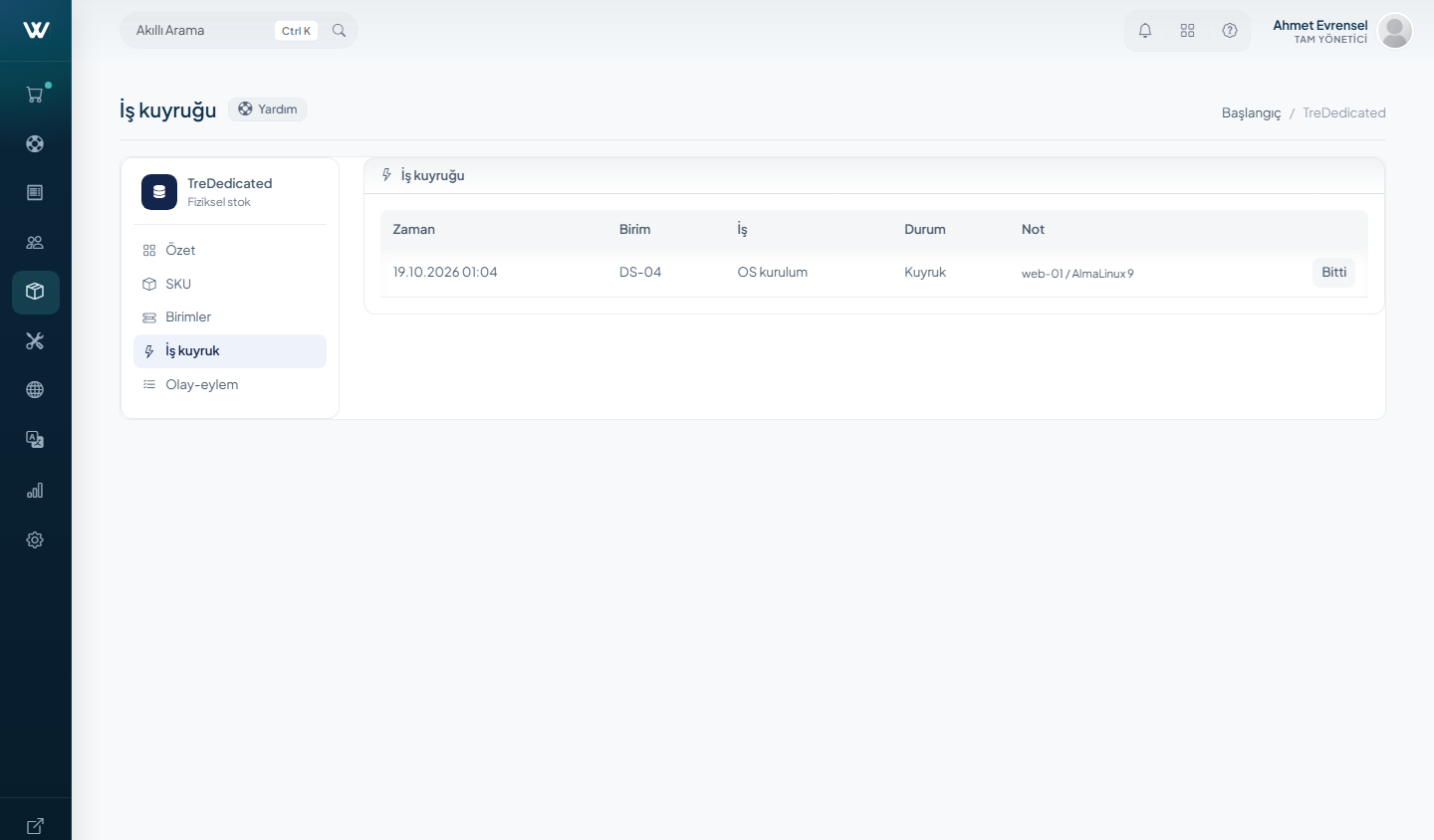Click the Ahmet Evrensel user name
The height and width of the screenshot is (840, 1434).
tap(1320, 25)
